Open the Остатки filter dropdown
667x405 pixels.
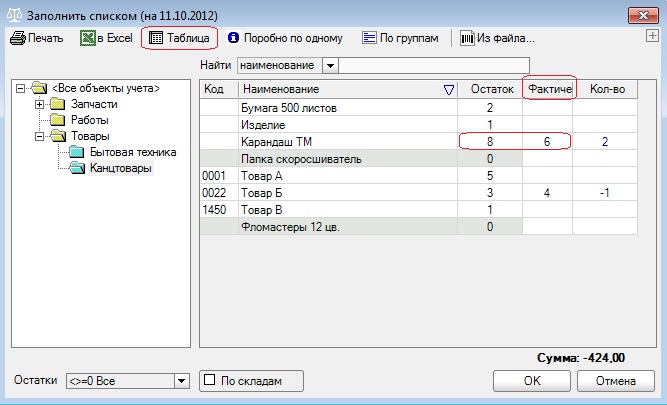click(x=181, y=381)
